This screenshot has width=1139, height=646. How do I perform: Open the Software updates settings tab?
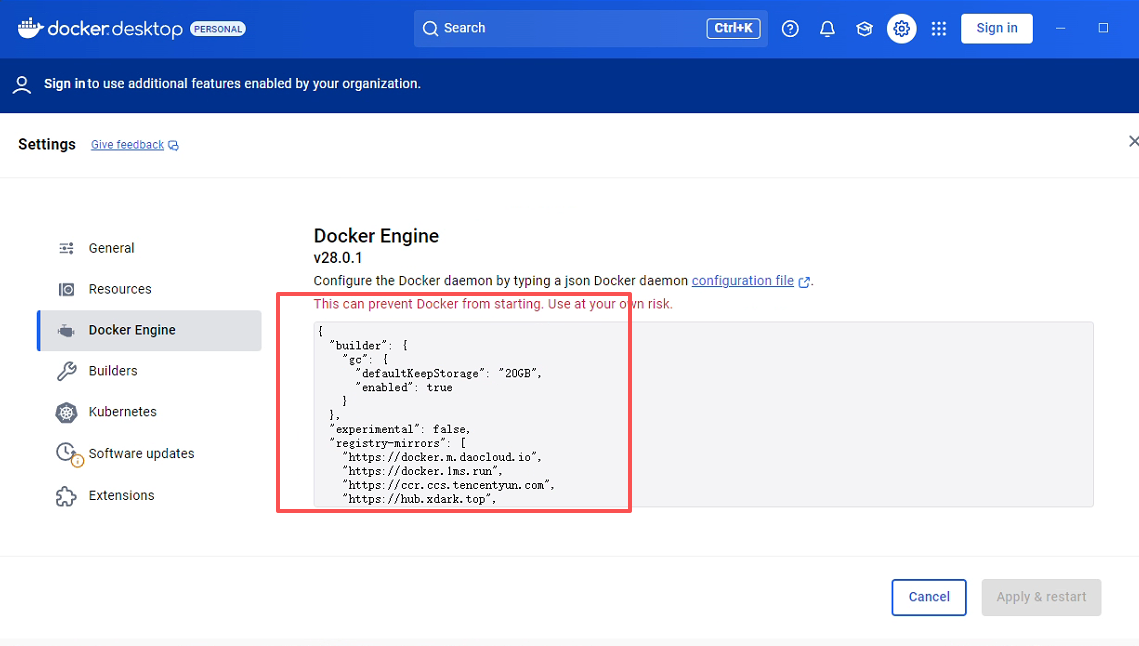[150, 453]
